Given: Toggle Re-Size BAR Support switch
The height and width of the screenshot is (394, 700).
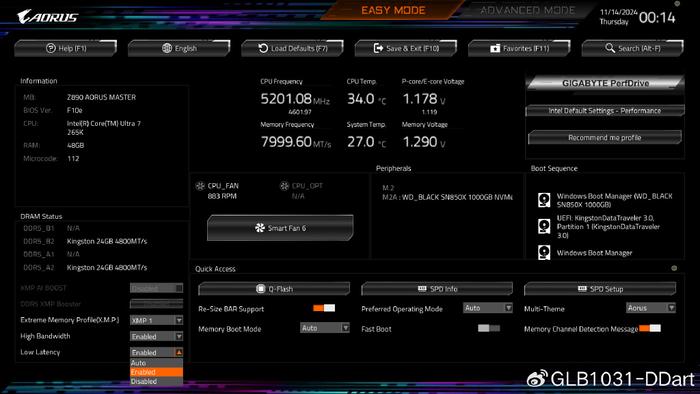Looking at the screenshot, I should coord(324,308).
